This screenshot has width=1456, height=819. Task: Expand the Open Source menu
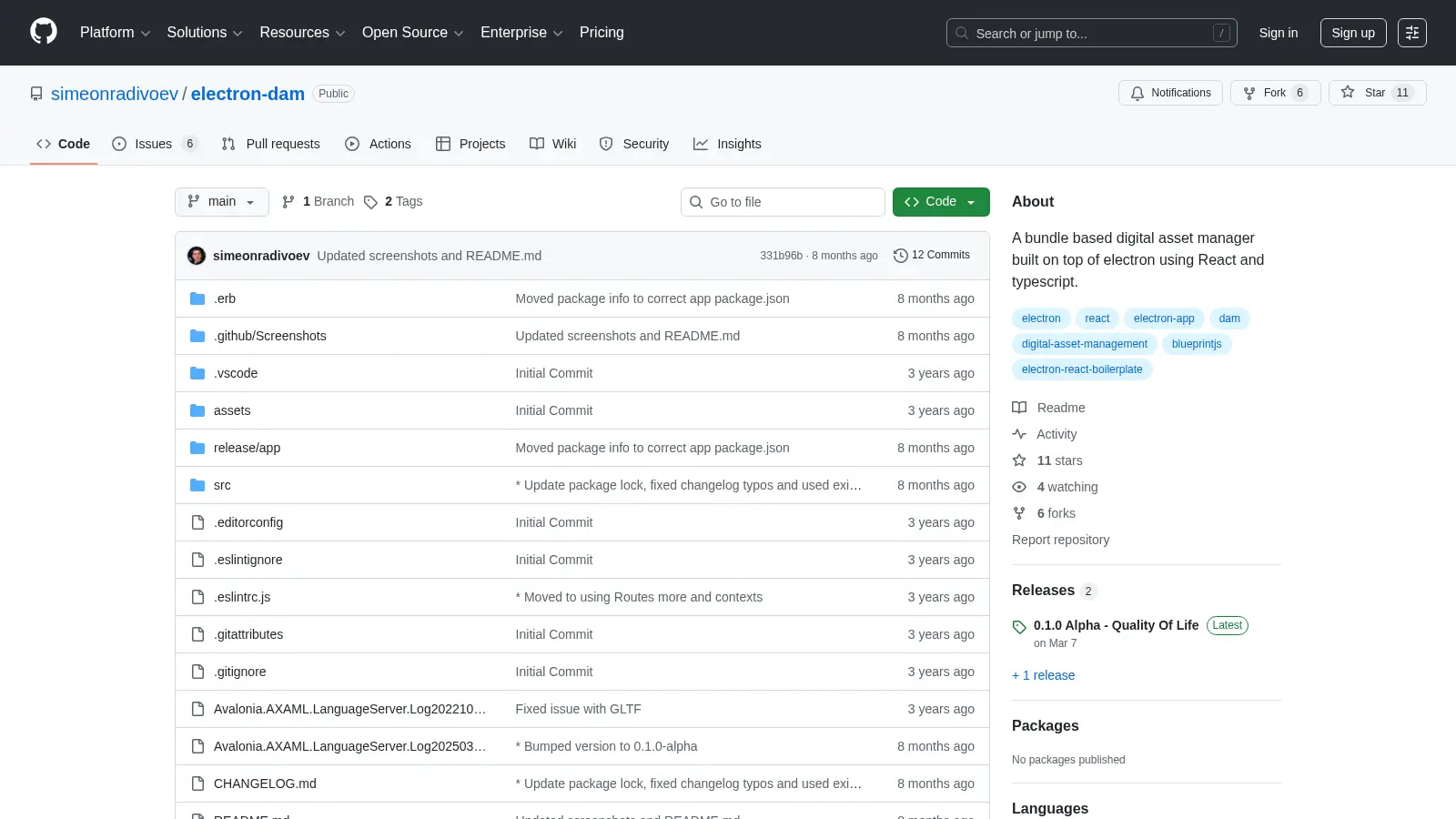[413, 33]
